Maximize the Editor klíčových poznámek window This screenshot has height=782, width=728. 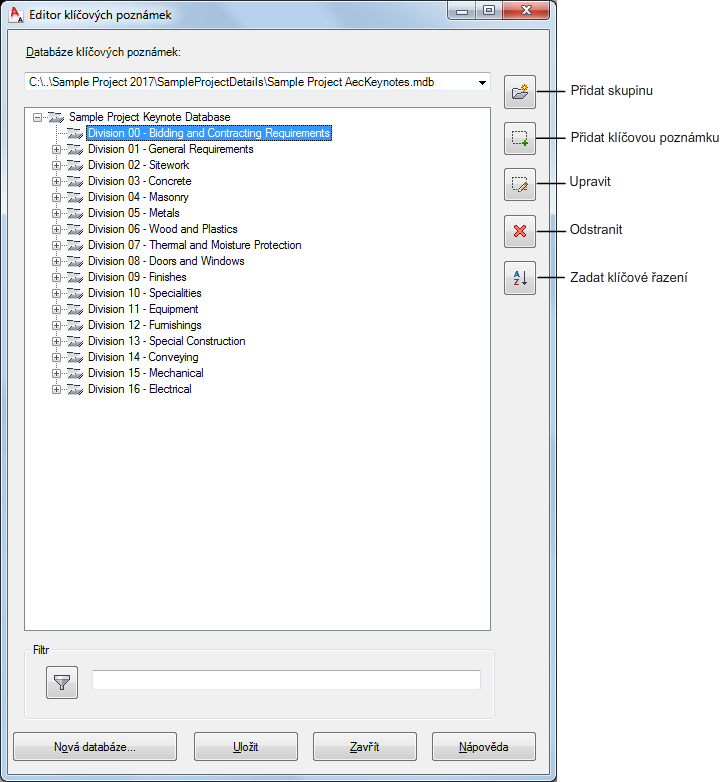pos(489,10)
